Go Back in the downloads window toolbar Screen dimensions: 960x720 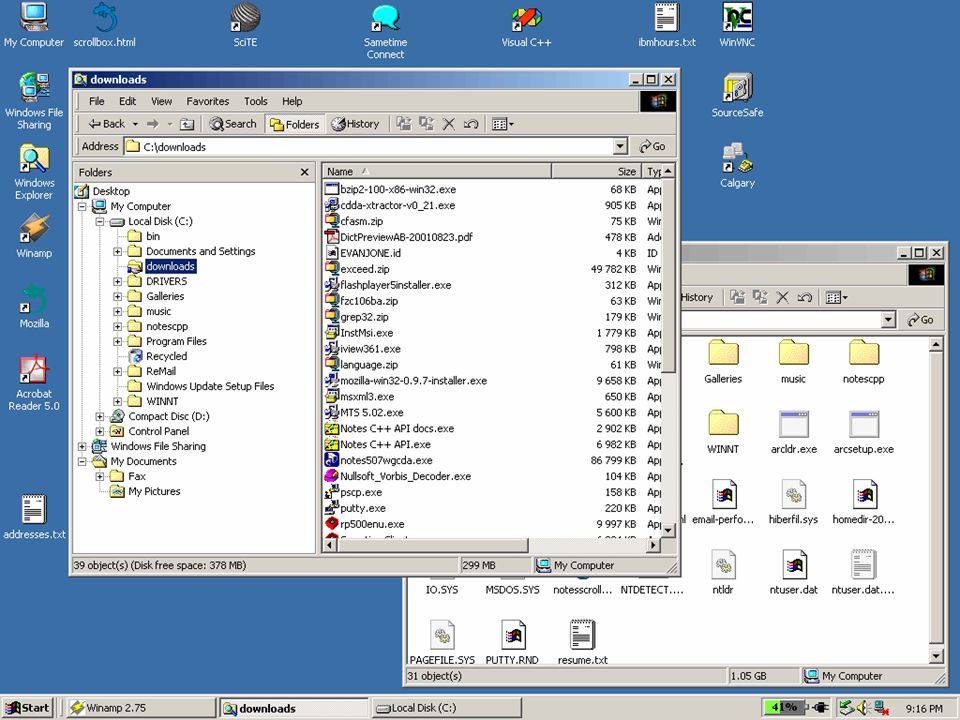(106, 124)
